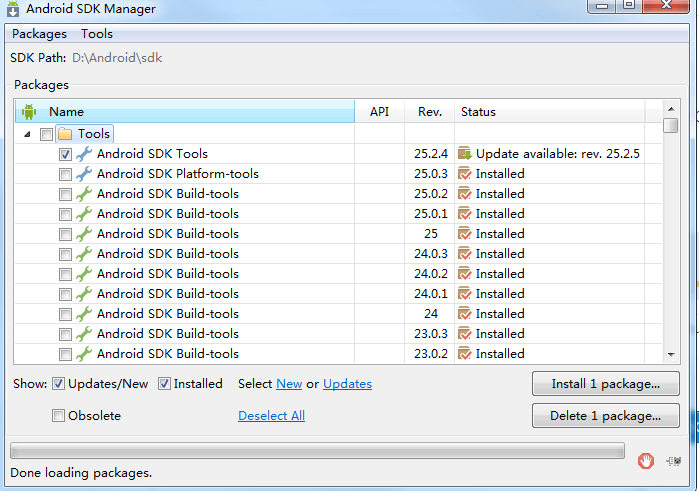Click the Delete 1 package button

(606, 416)
